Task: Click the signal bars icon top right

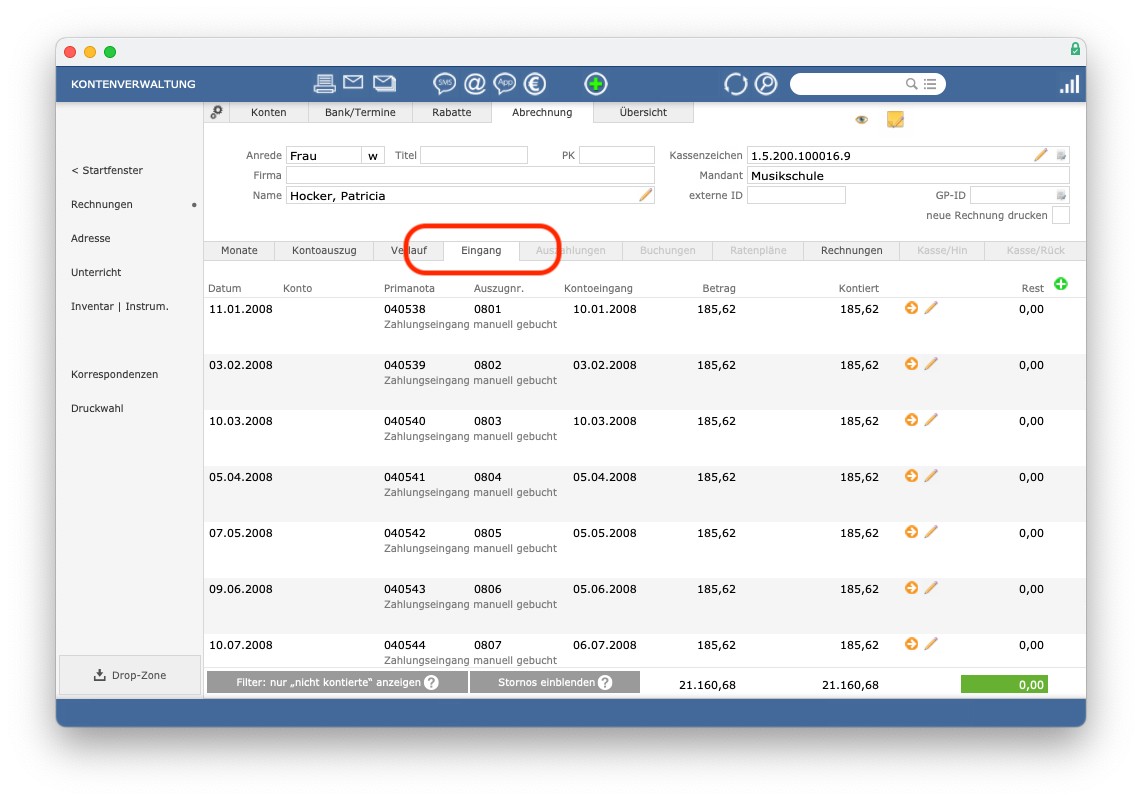Action: tap(1069, 84)
